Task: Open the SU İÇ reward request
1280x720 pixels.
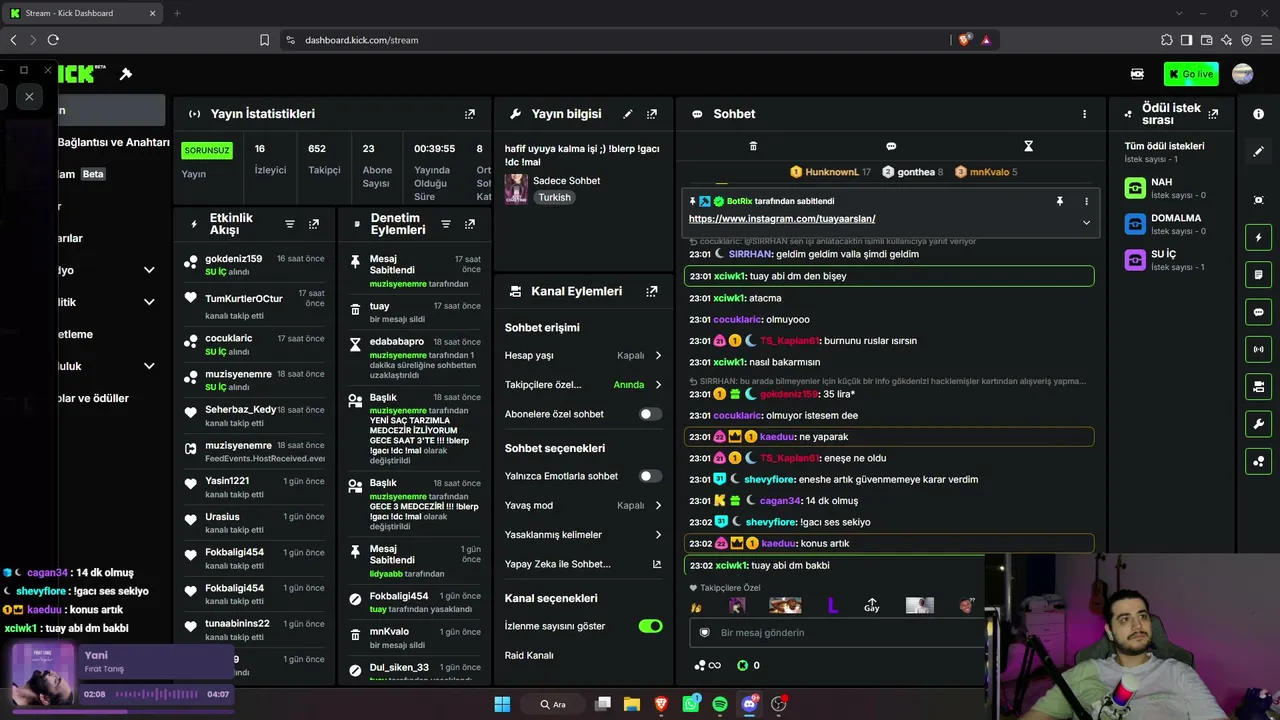Action: [x=1172, y=260]
